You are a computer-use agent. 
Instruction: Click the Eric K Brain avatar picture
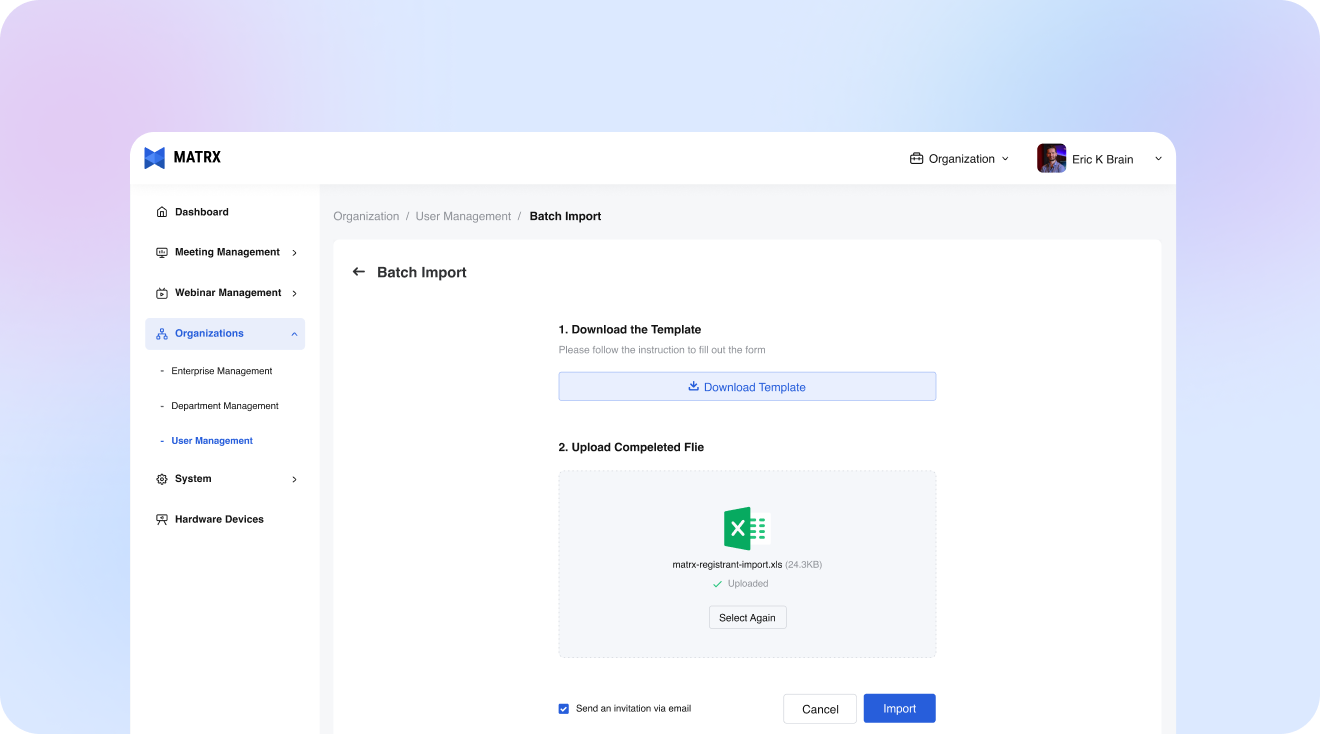[x=1051, y=159]
